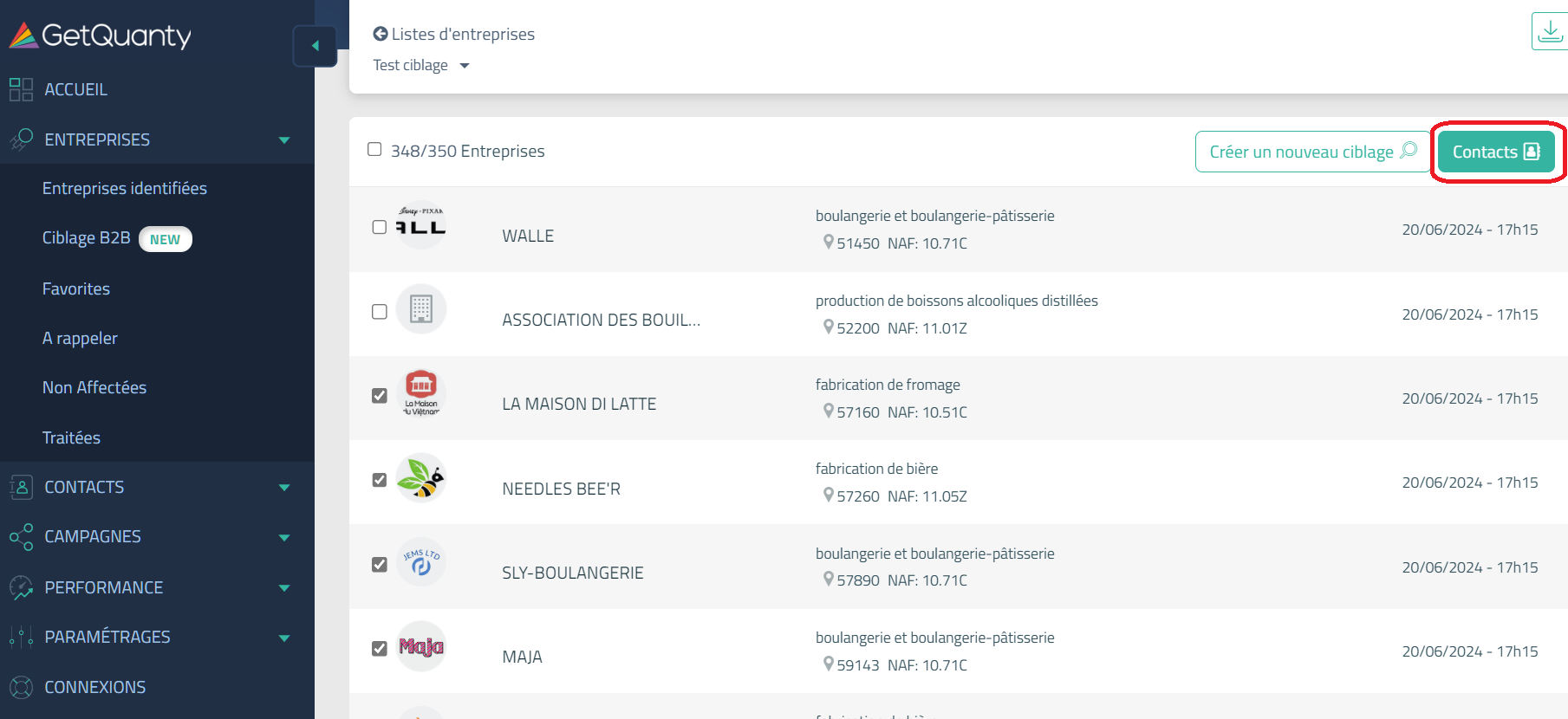Click Créer un nouveau ciblage
1568x719 pixels.
[x=1311, y=151]
